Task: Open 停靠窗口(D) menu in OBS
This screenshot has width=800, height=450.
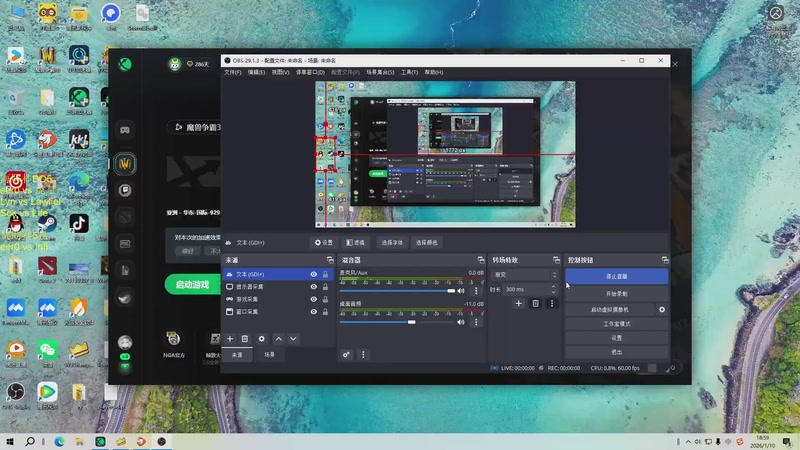Action: coord(310,72)
